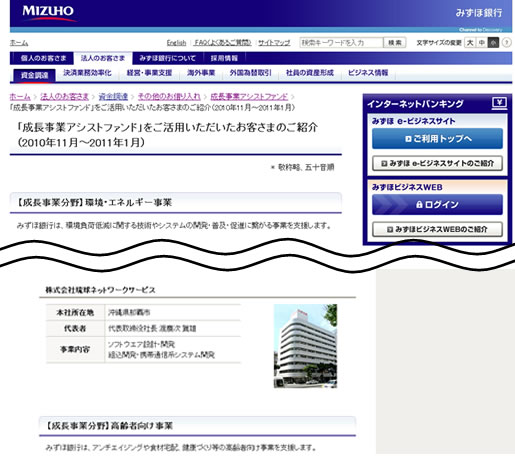Select large 大 font size

pos(470,43)
